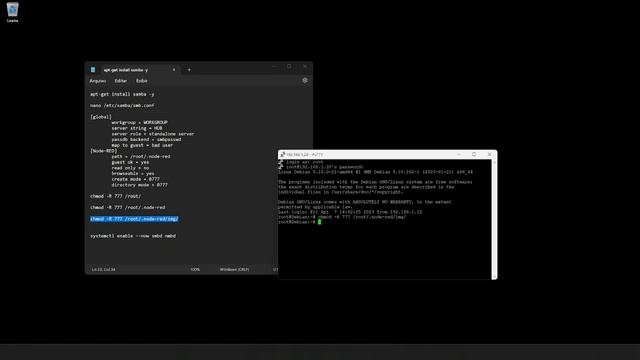640x360 pixels.
Task: Click the executed chmod command line in PuTTY
Action: point(342,217)
